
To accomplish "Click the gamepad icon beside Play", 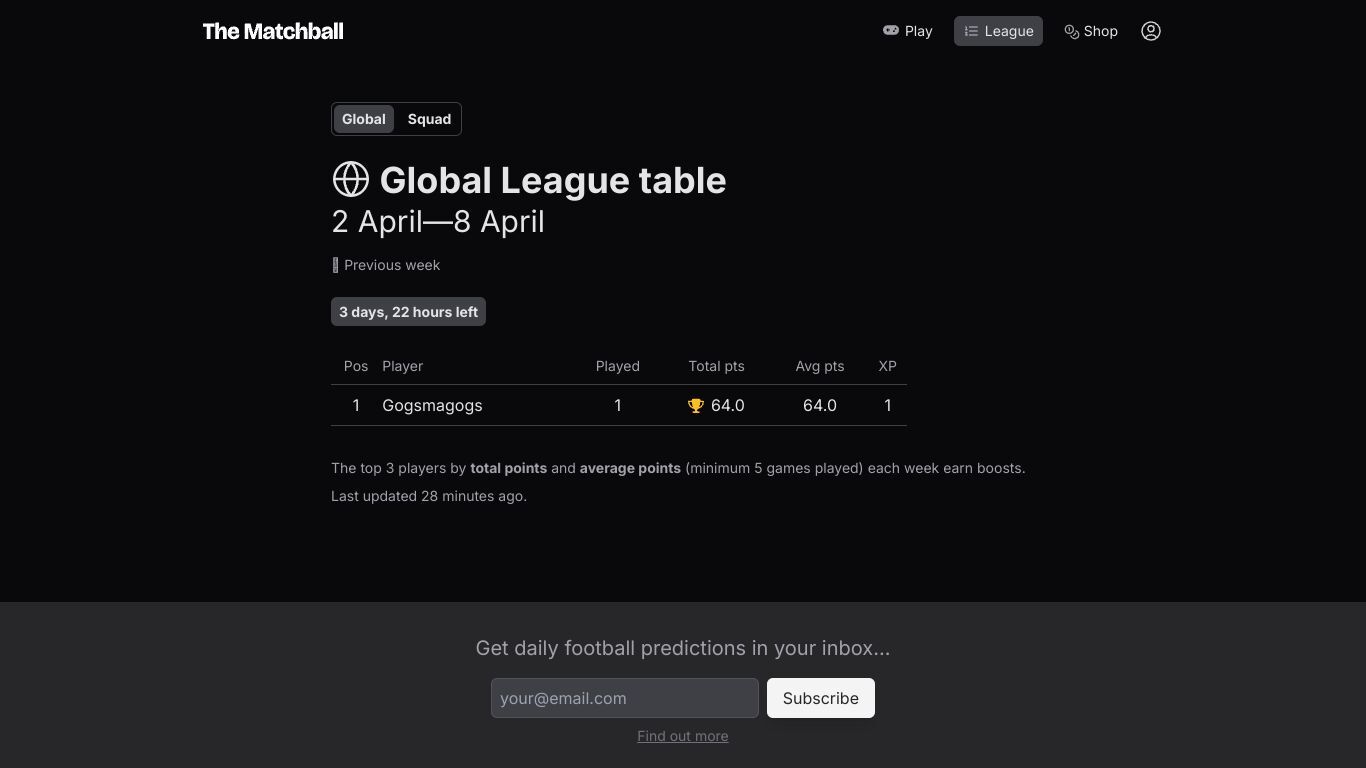I will pyautogui.click(x=890, y=31).
